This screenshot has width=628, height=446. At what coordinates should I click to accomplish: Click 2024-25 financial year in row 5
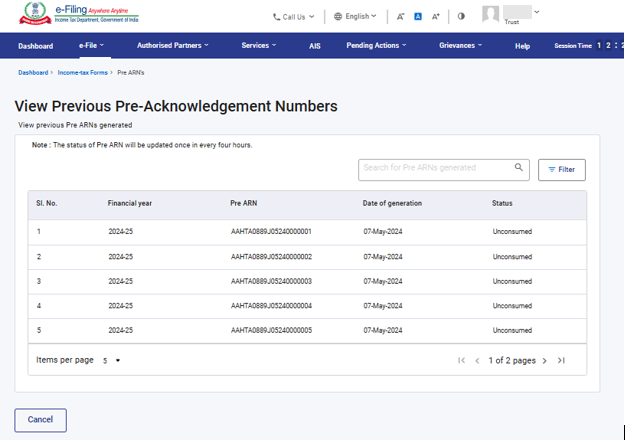coord(121,330)
